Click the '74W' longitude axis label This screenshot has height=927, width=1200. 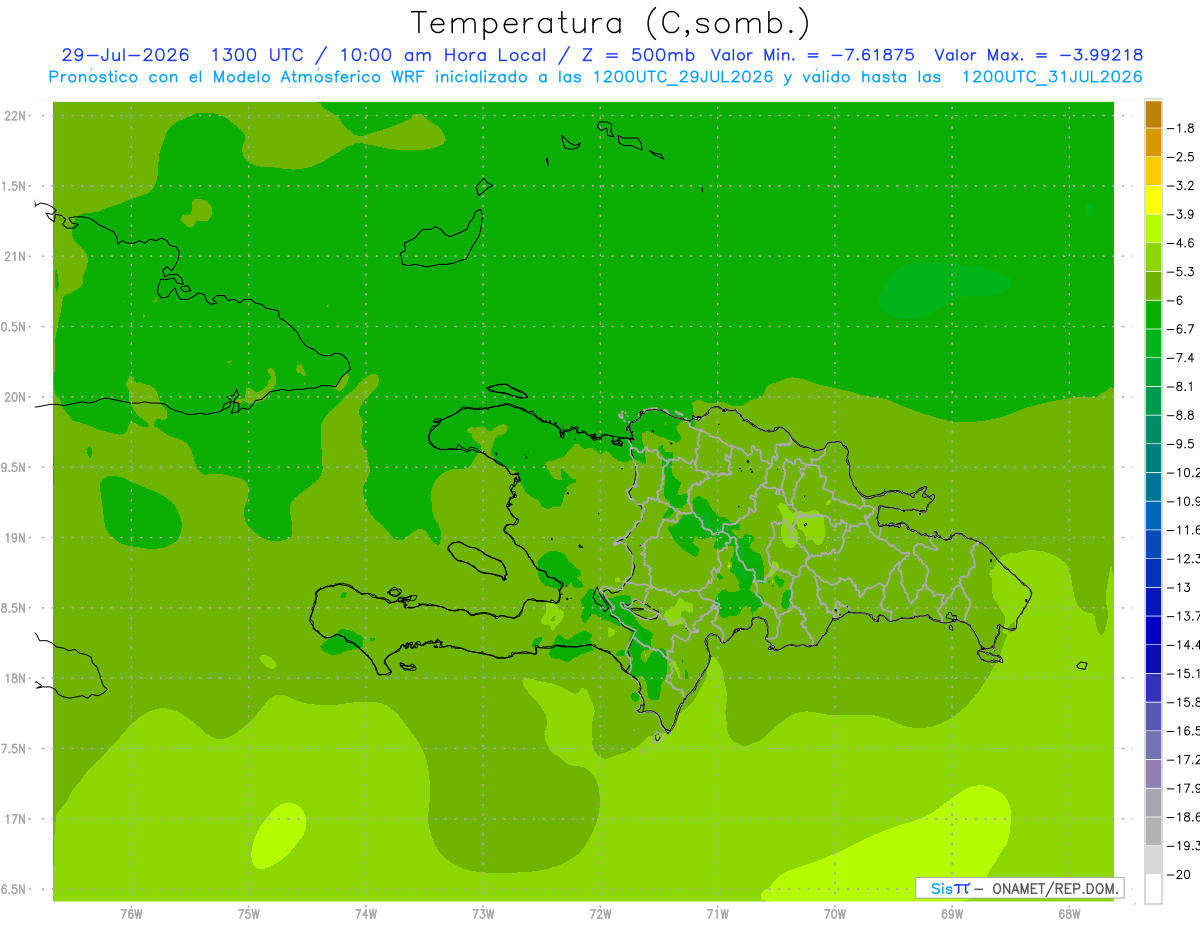366,914
